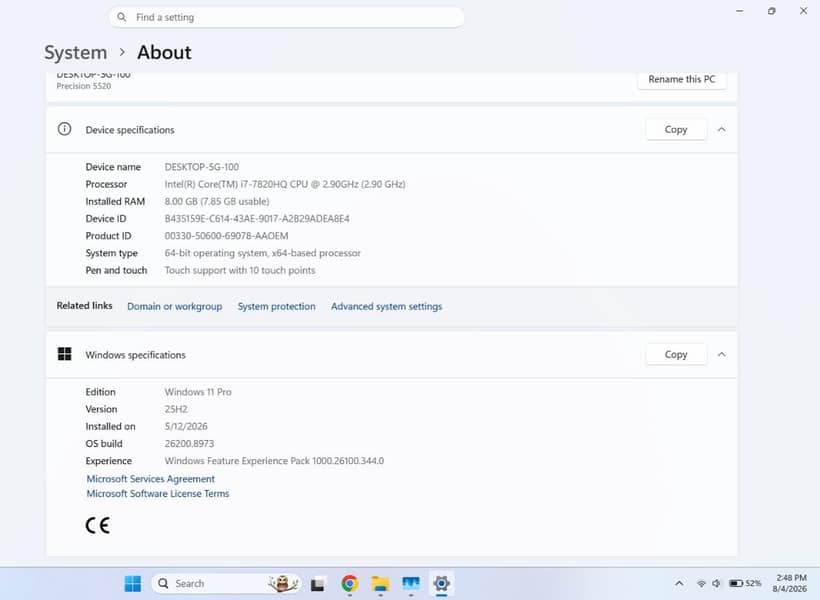Show hidden system tray icons
The height and width of the screenshot is (600, 820).
(679, 583)
